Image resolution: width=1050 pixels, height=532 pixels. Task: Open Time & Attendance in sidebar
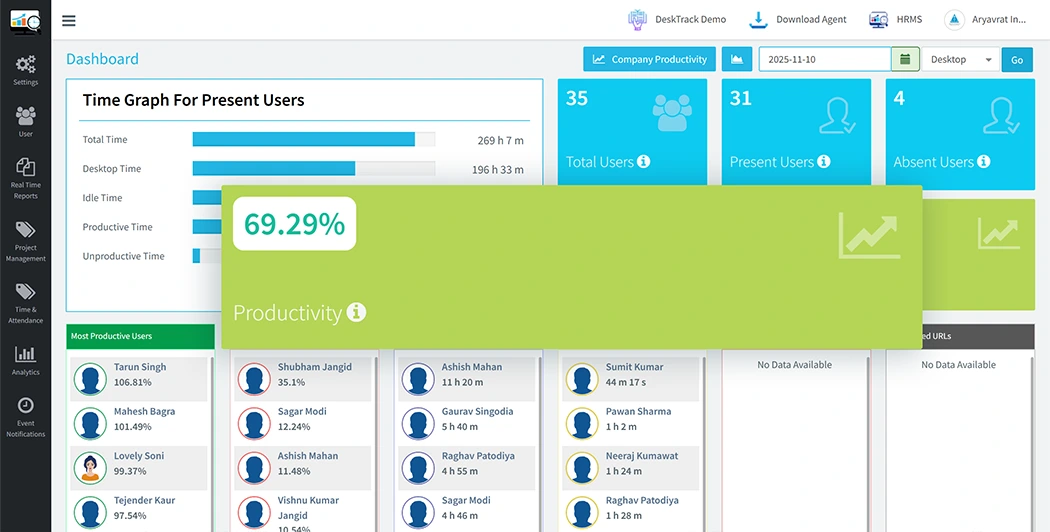25,302
